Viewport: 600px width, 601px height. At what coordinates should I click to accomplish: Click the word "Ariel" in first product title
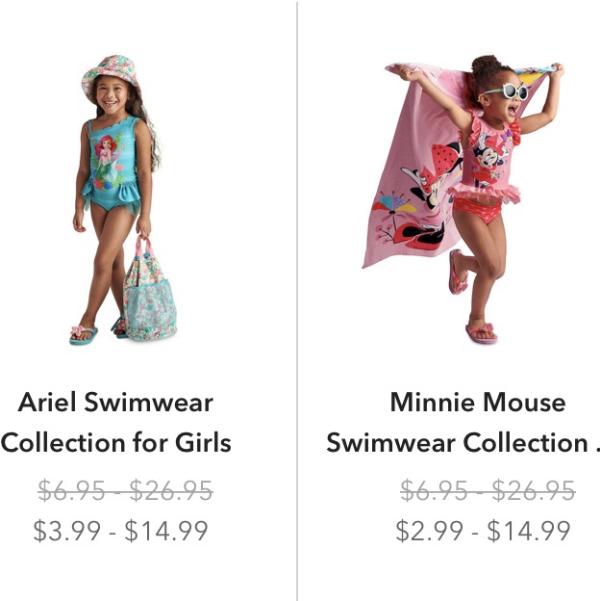point(47,402)
